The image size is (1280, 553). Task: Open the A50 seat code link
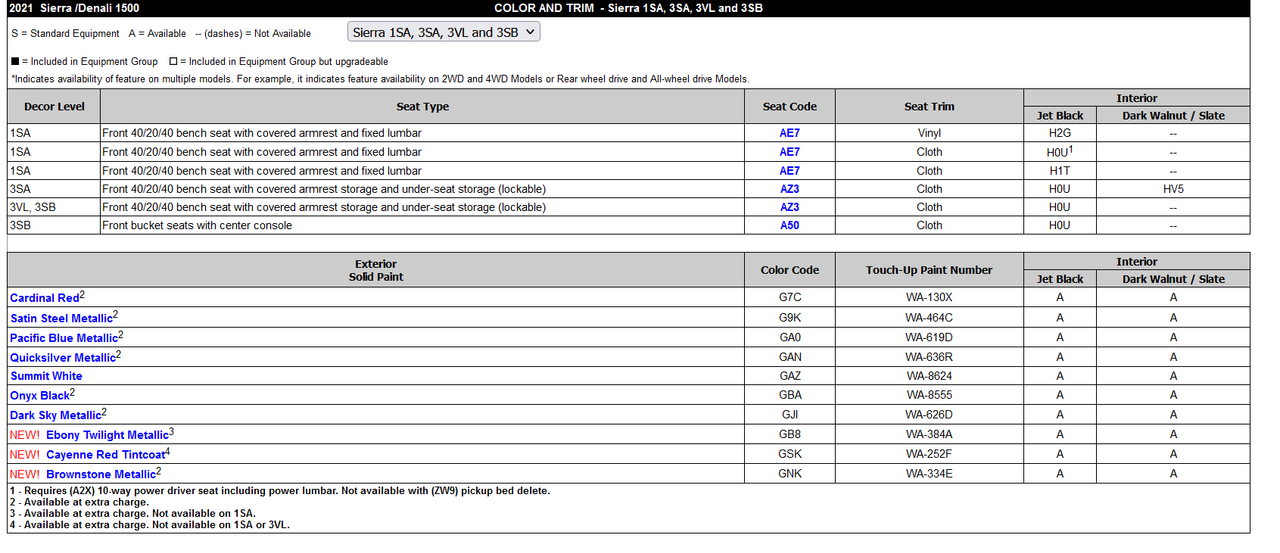tap(790, 226)
